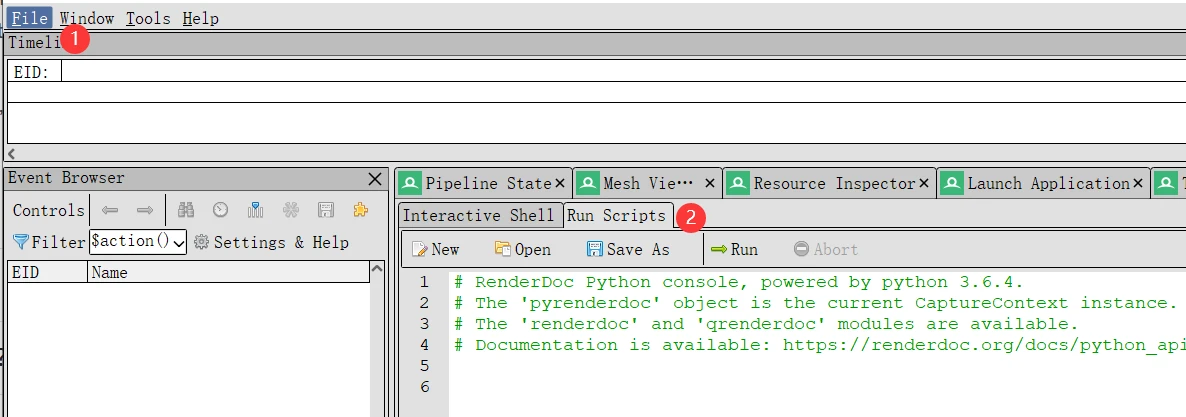
Task: Go to previous event with left arrow
Action: pos(110,210)
